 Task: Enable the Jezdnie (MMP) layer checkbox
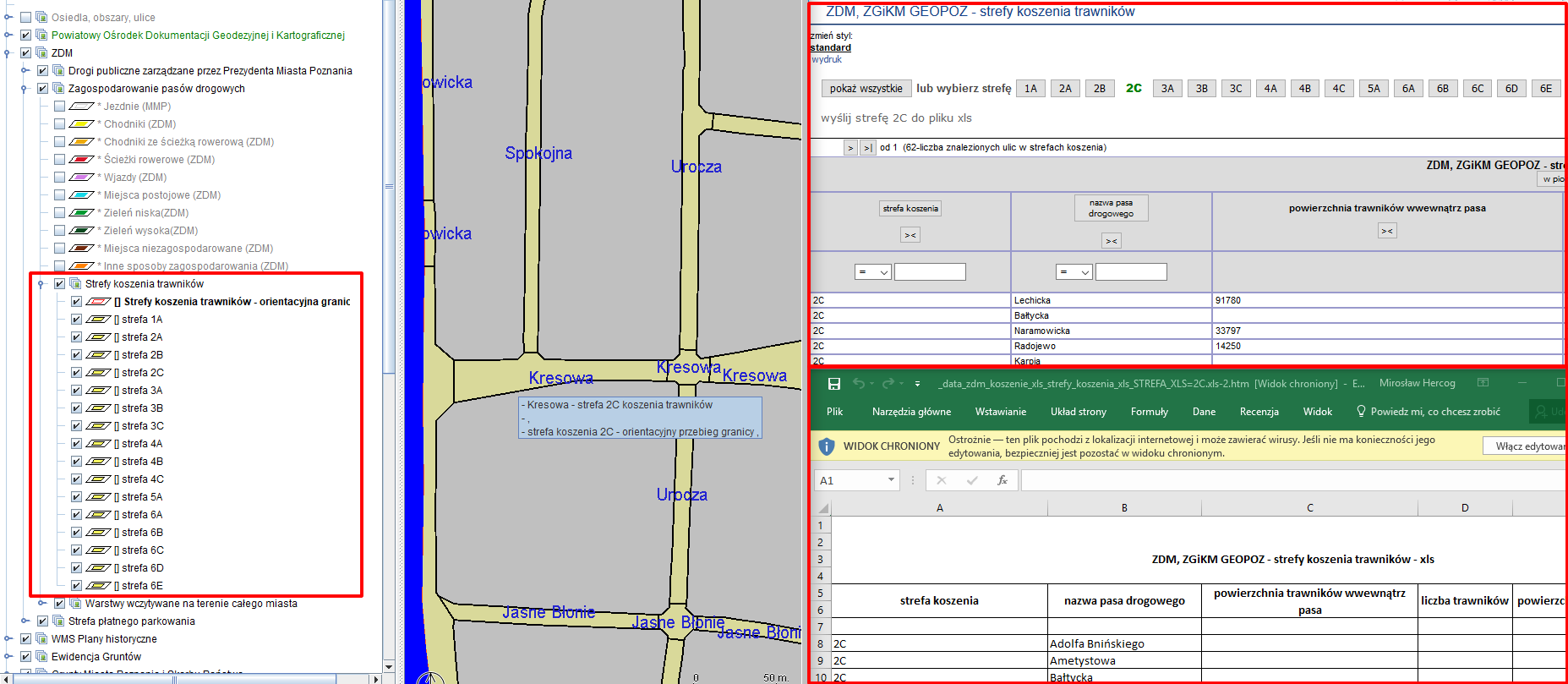click(59, 107)
